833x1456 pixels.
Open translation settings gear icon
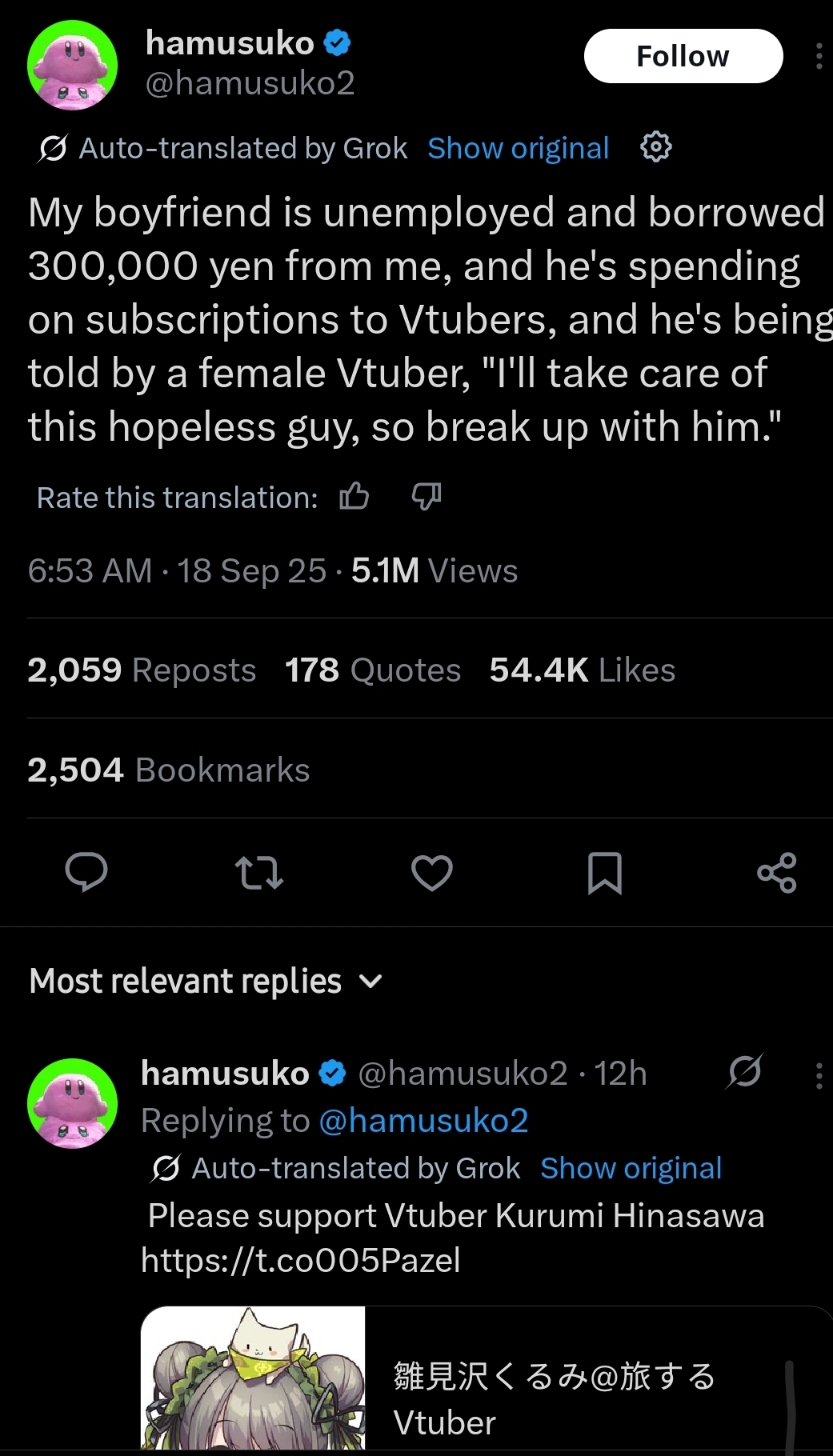(656, 147)
